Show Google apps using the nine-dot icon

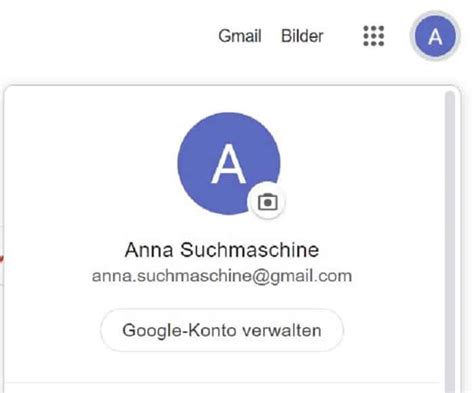373,36
